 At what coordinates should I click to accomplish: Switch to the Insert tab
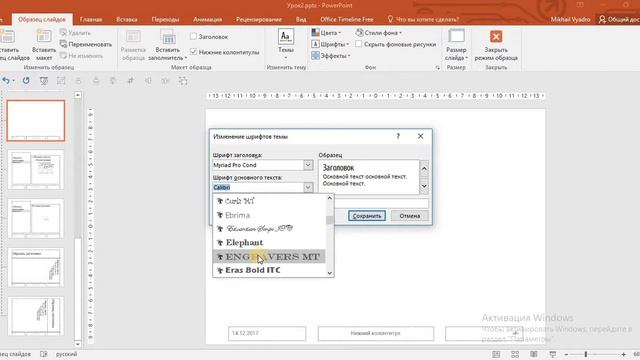pos(127,19)
